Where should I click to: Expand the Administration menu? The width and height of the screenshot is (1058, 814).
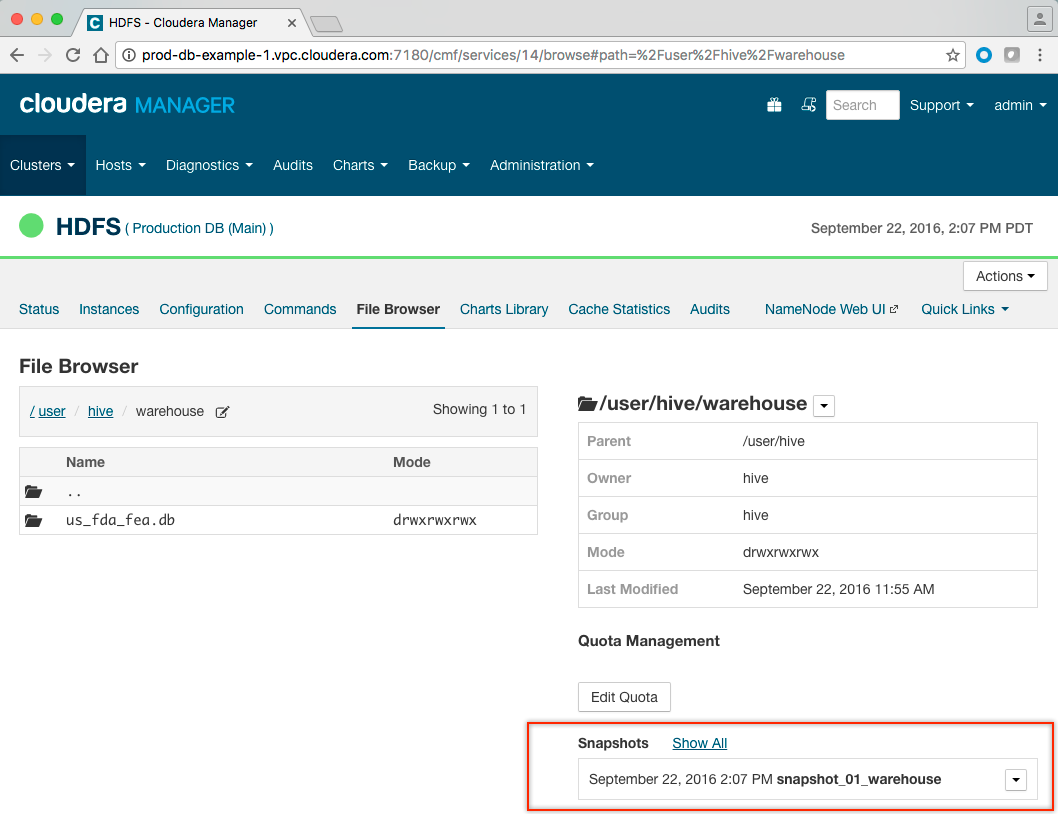coord(542,165)
